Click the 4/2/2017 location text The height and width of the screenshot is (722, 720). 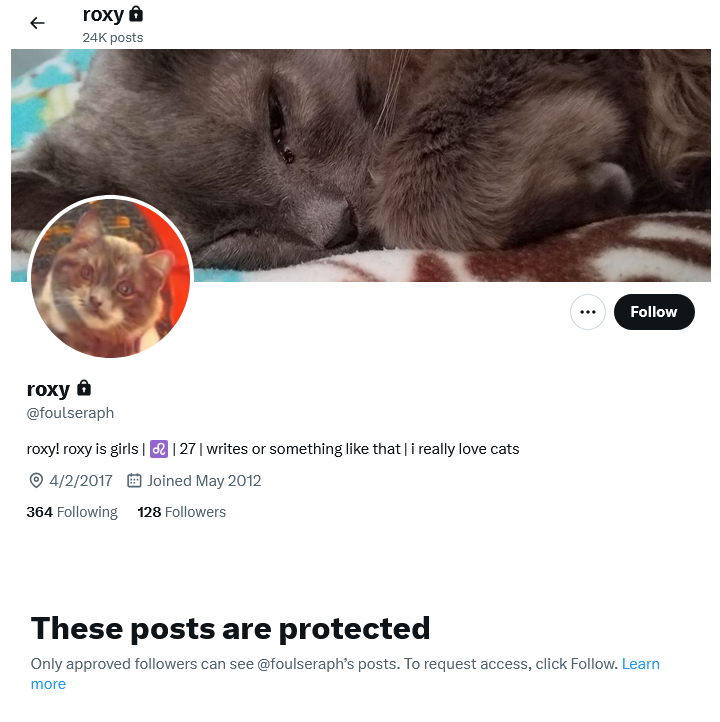[81, 481]
